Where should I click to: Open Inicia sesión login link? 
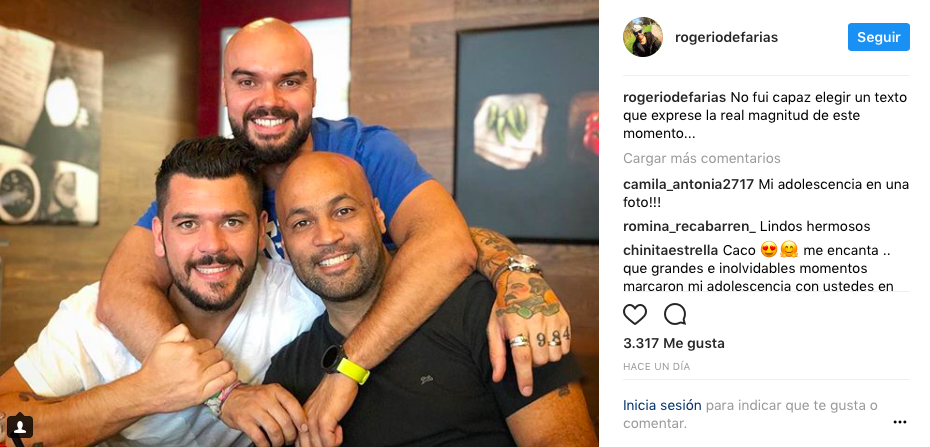pos(662,406)
